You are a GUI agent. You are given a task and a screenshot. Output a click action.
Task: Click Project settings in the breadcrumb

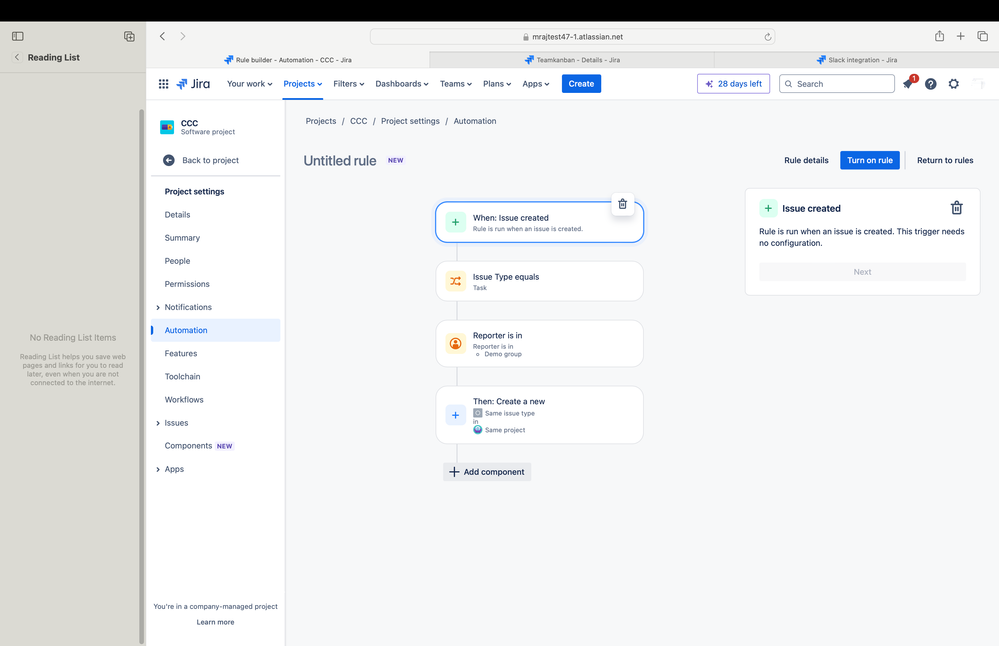410,121
